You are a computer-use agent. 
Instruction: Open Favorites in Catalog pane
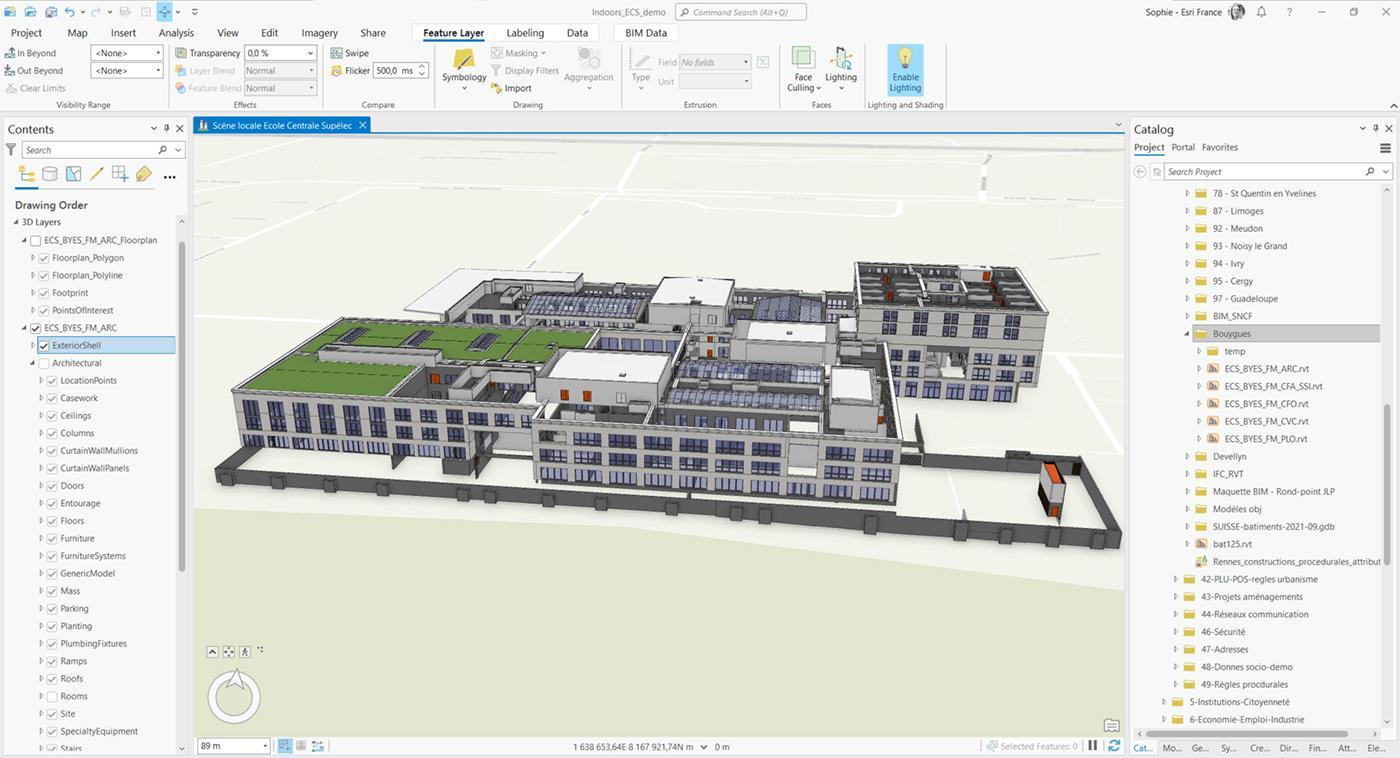pos(1220,147)
